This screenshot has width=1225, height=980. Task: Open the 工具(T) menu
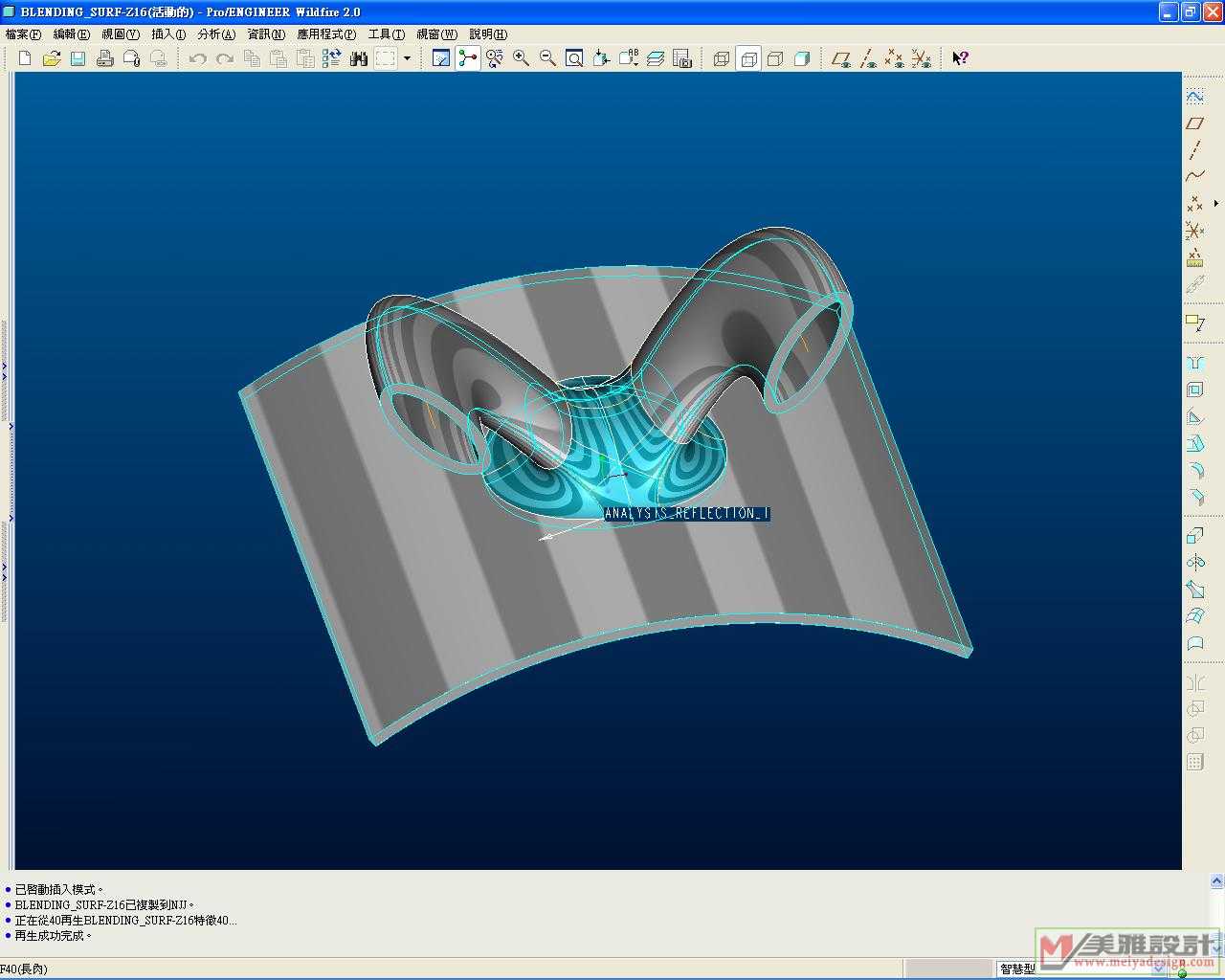(387, 34)
